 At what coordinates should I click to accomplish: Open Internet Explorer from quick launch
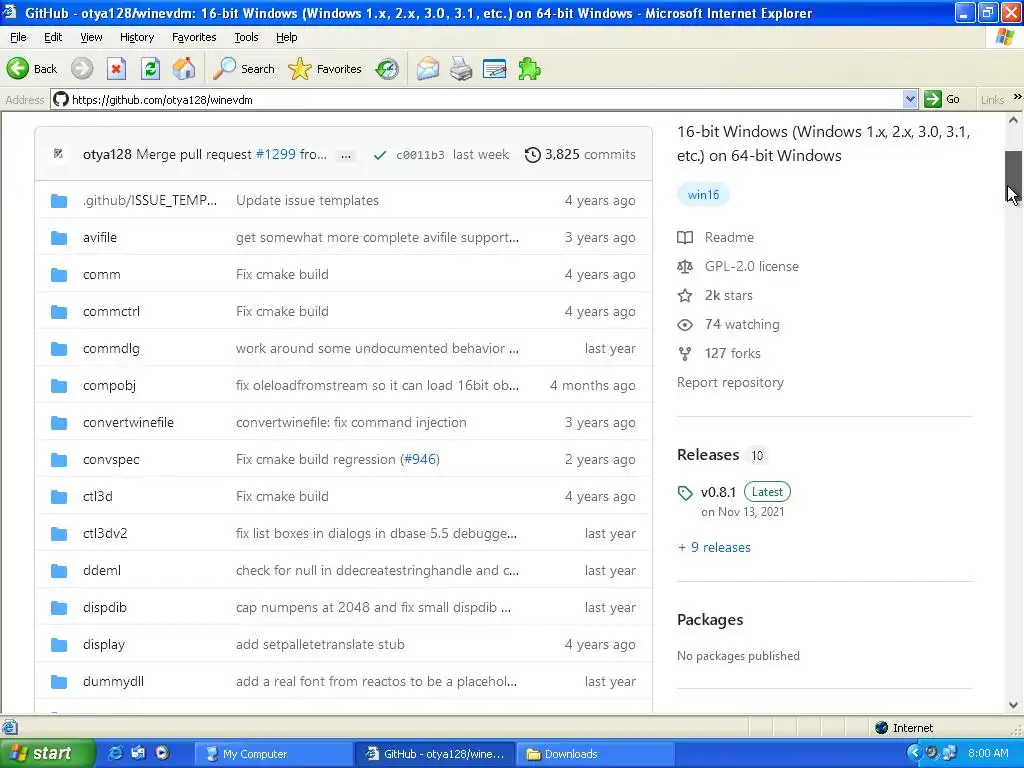(x=115, y=753)
